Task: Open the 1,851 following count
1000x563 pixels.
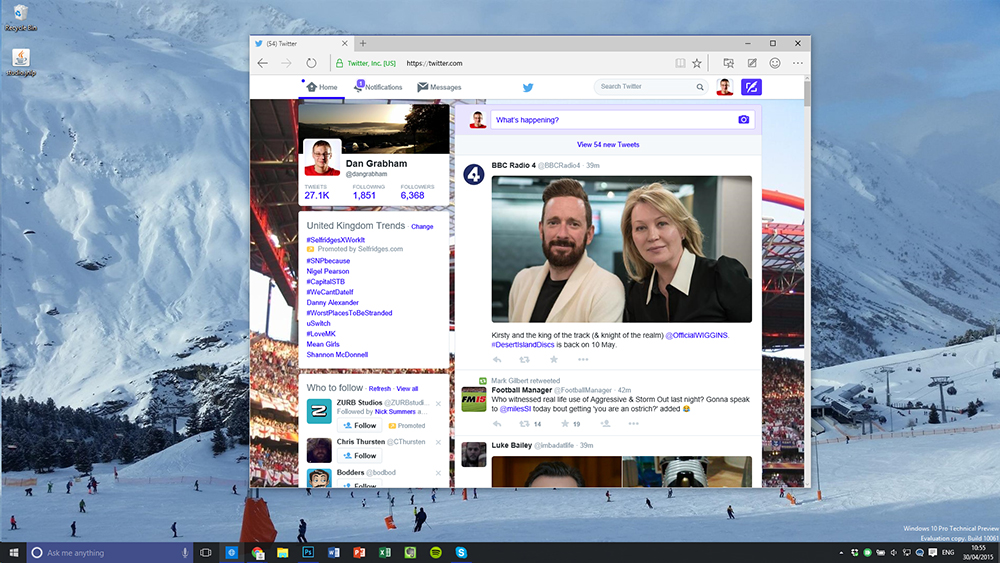Action: (364, 195)
